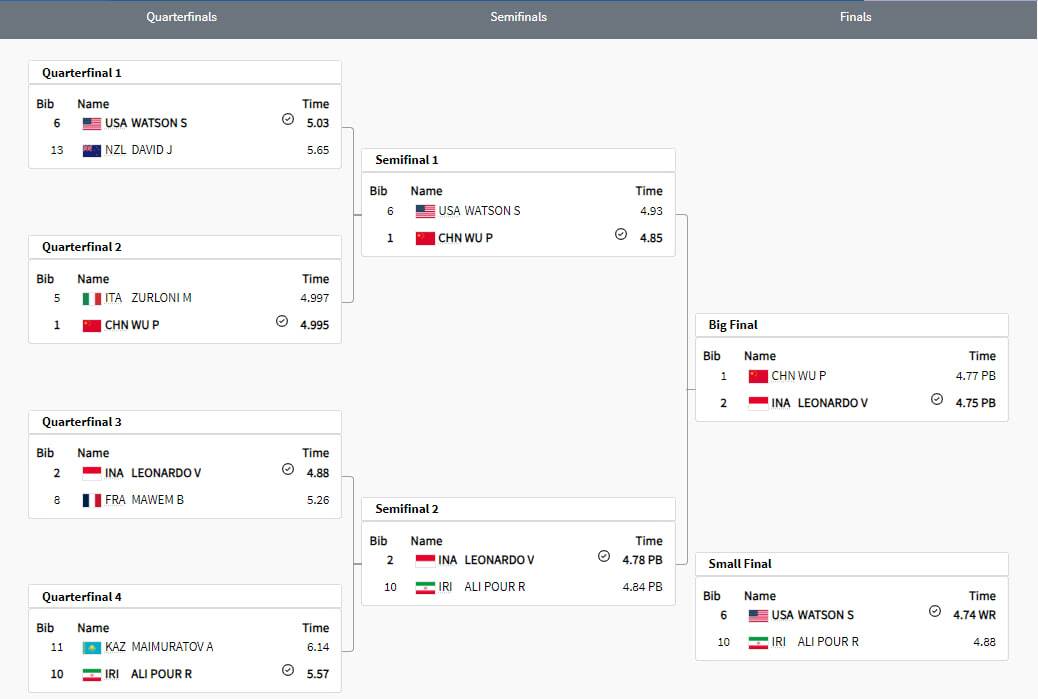
Task: Click winner checkmark beside 4.74 WR
Action: tap(935, 612)
